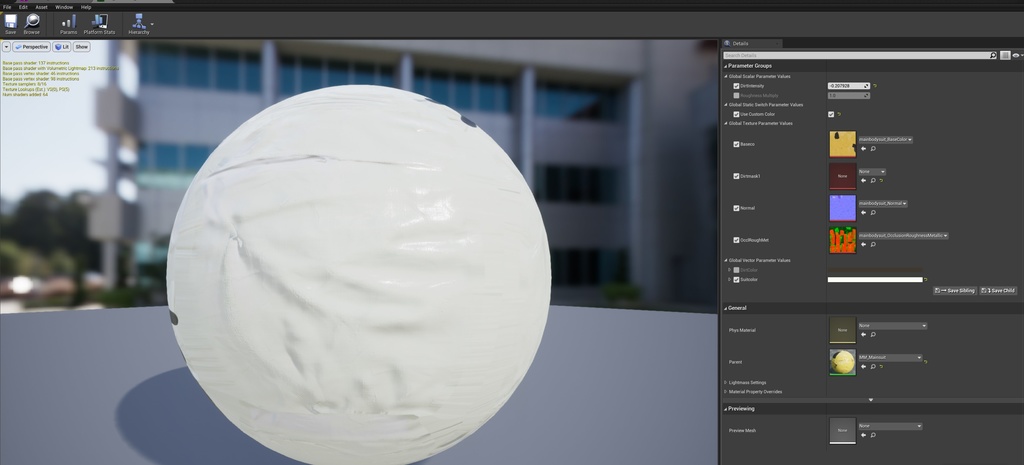Browse to Dirtmask1 asset in Content Browser

coord(872,181)
